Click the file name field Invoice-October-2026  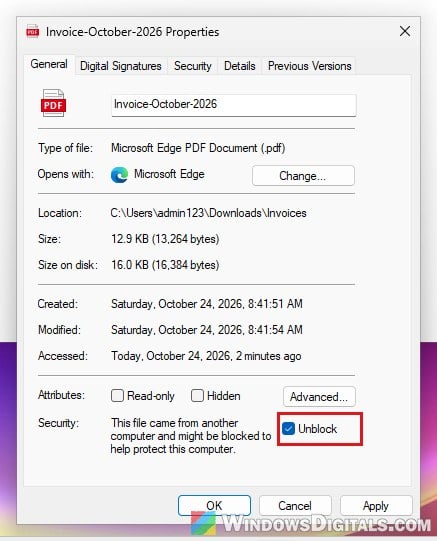click(234, 105)
